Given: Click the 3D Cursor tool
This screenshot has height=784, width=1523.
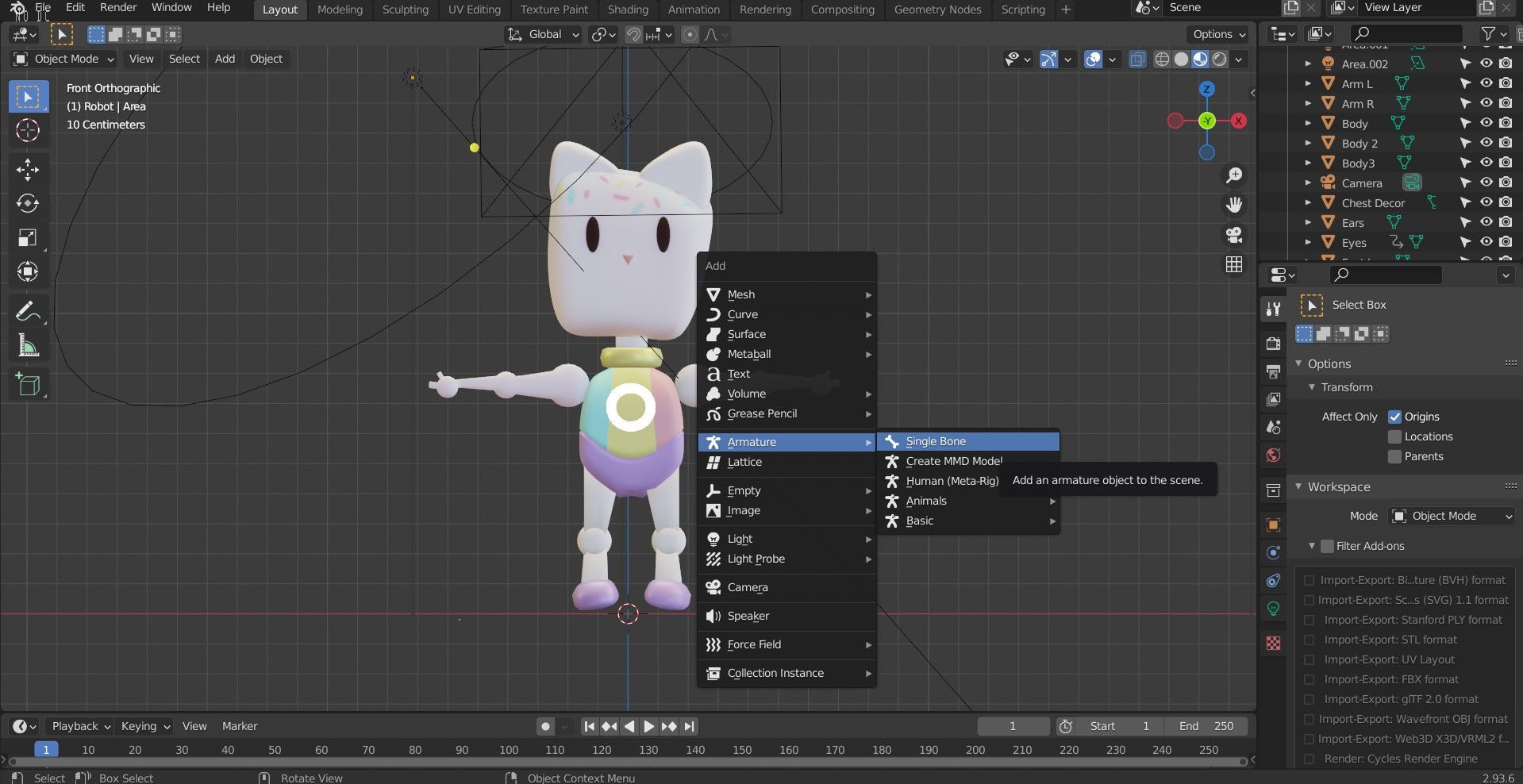Looking at the screenshot, I should click(x=28, y=131).
